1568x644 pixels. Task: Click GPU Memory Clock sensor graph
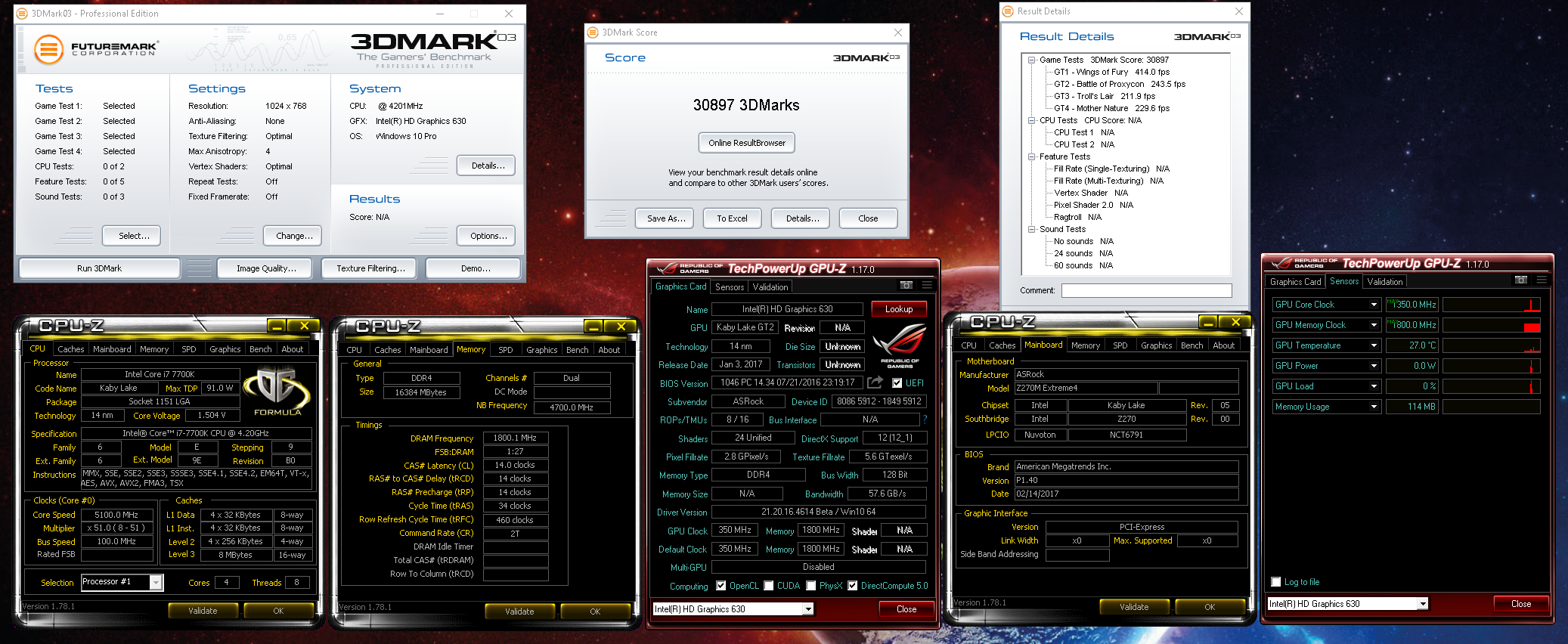(x=1491, y=325)
